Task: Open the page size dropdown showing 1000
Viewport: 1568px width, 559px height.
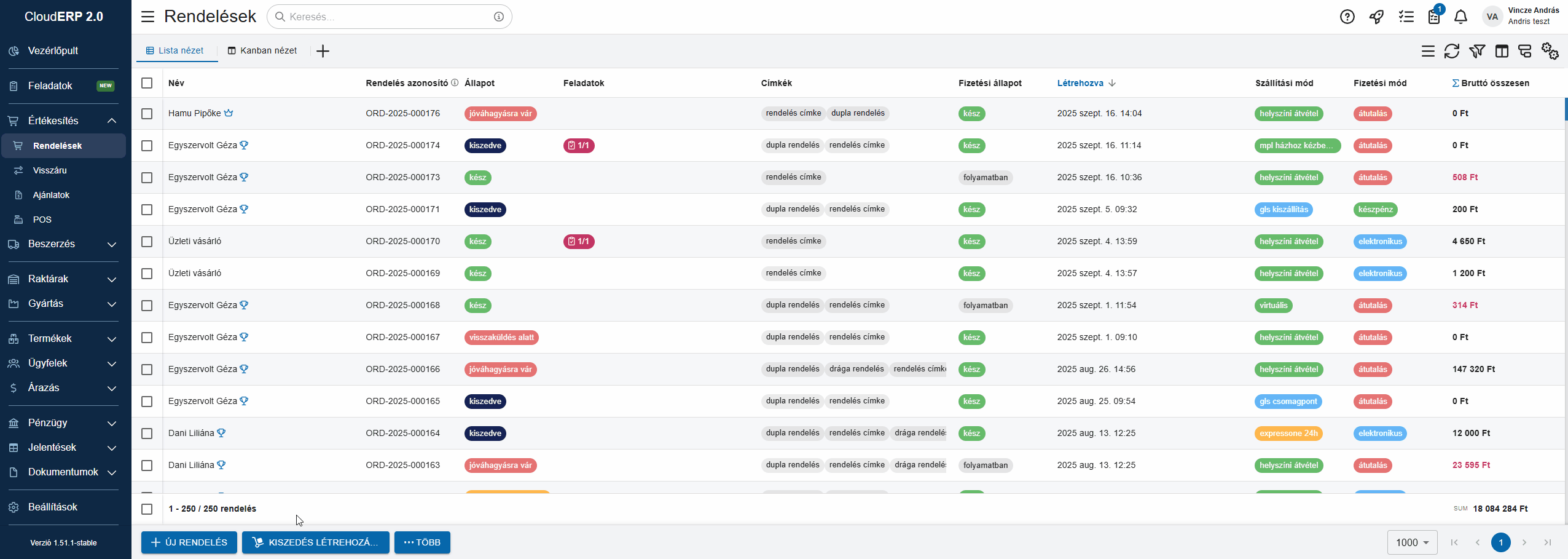Action: click(1411, 542)
